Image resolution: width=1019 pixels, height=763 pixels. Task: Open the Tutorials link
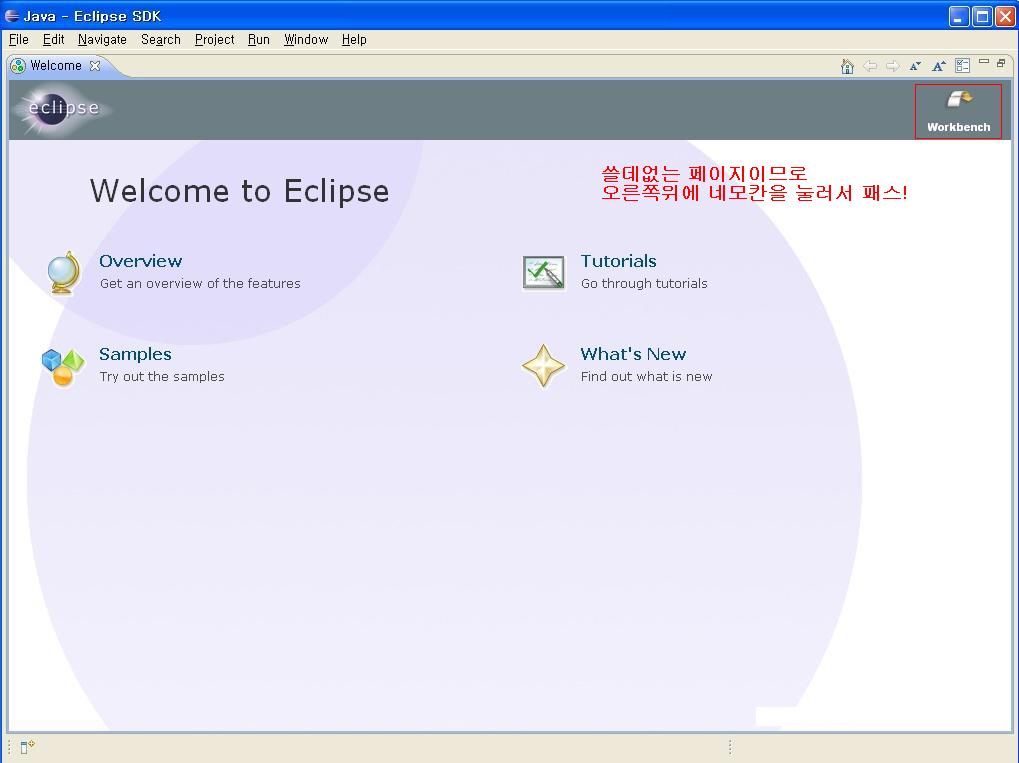pos(618,261)
